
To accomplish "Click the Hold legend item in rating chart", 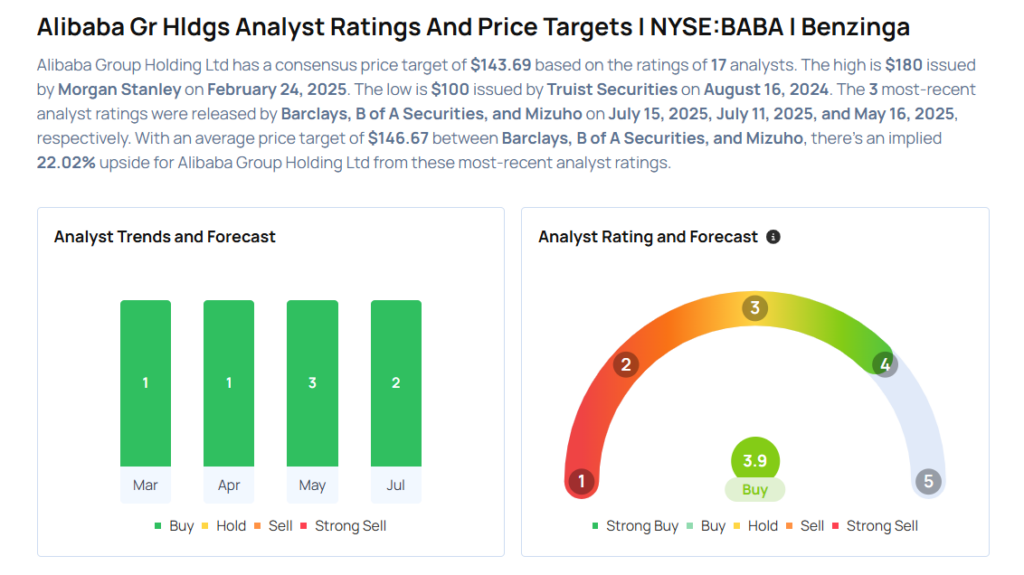I will click(755, 525).
